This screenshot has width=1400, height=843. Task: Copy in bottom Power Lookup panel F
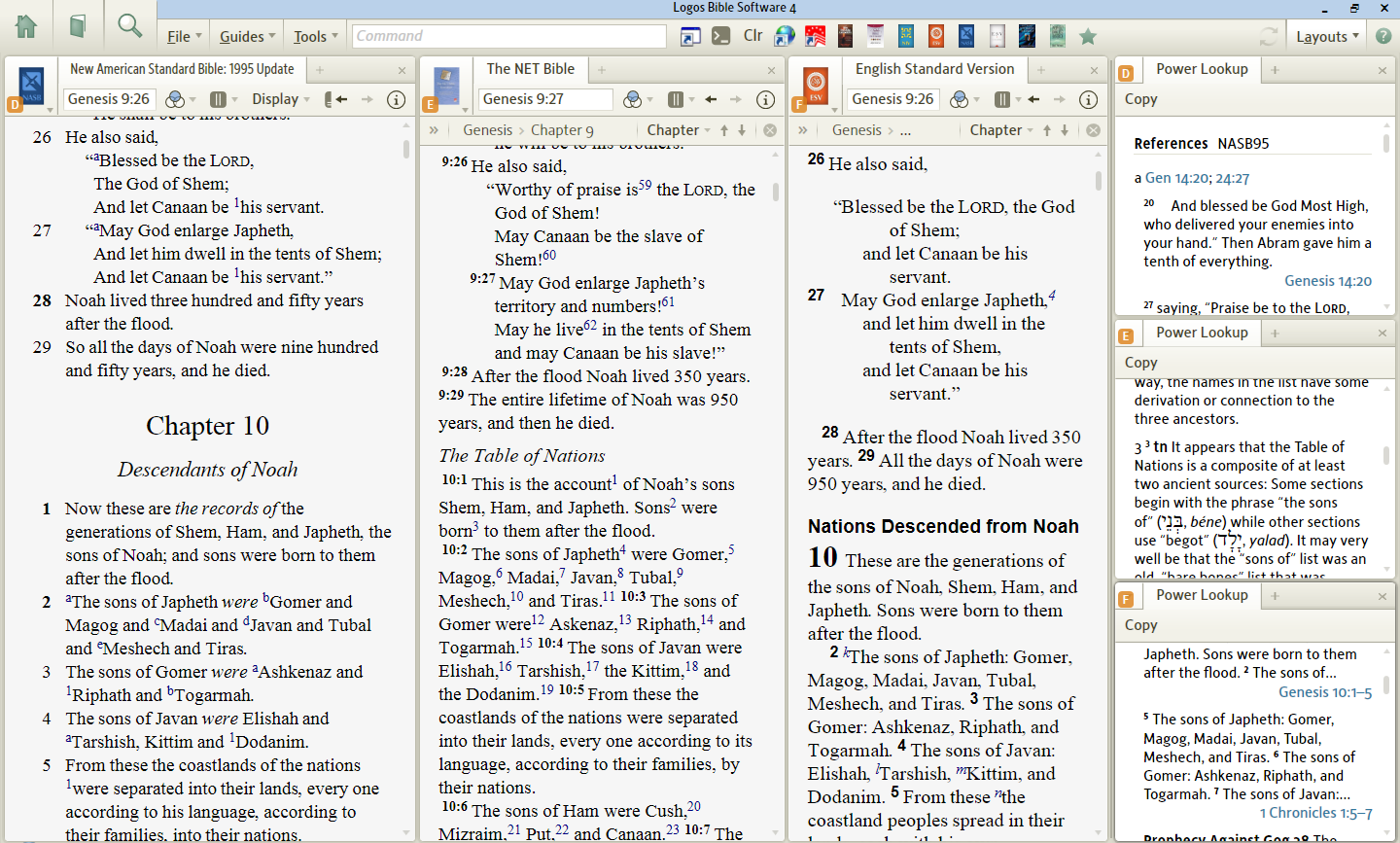coord(1141,625)
